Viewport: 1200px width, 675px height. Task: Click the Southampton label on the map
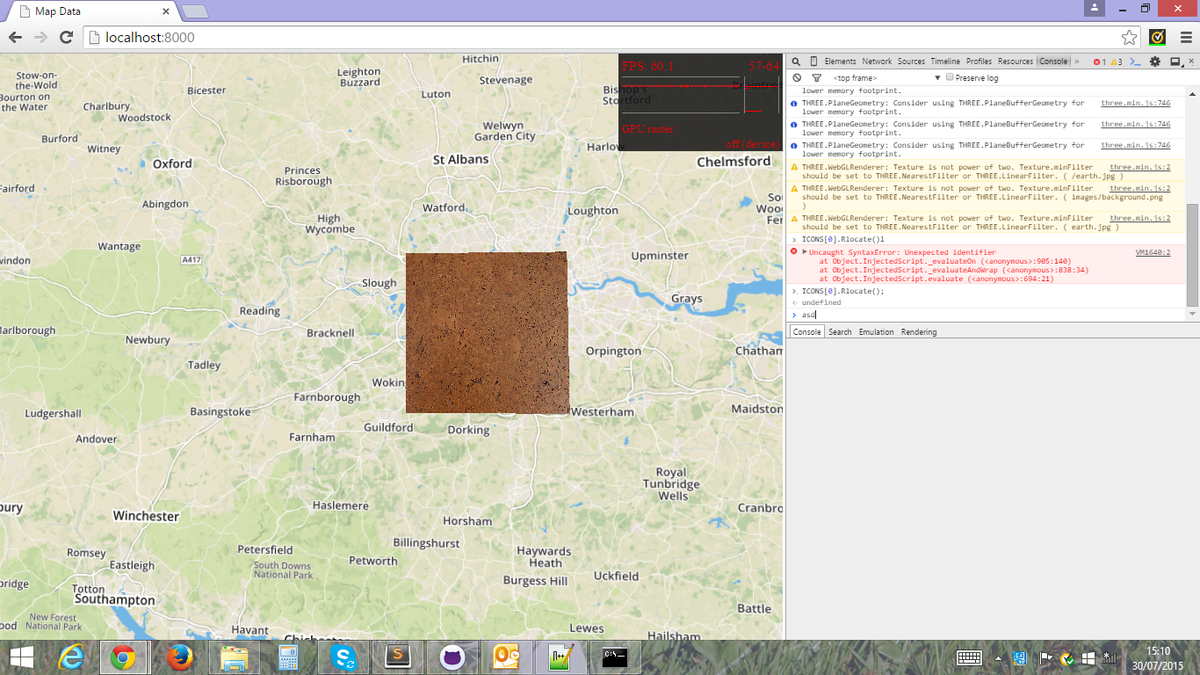[115, 600]
